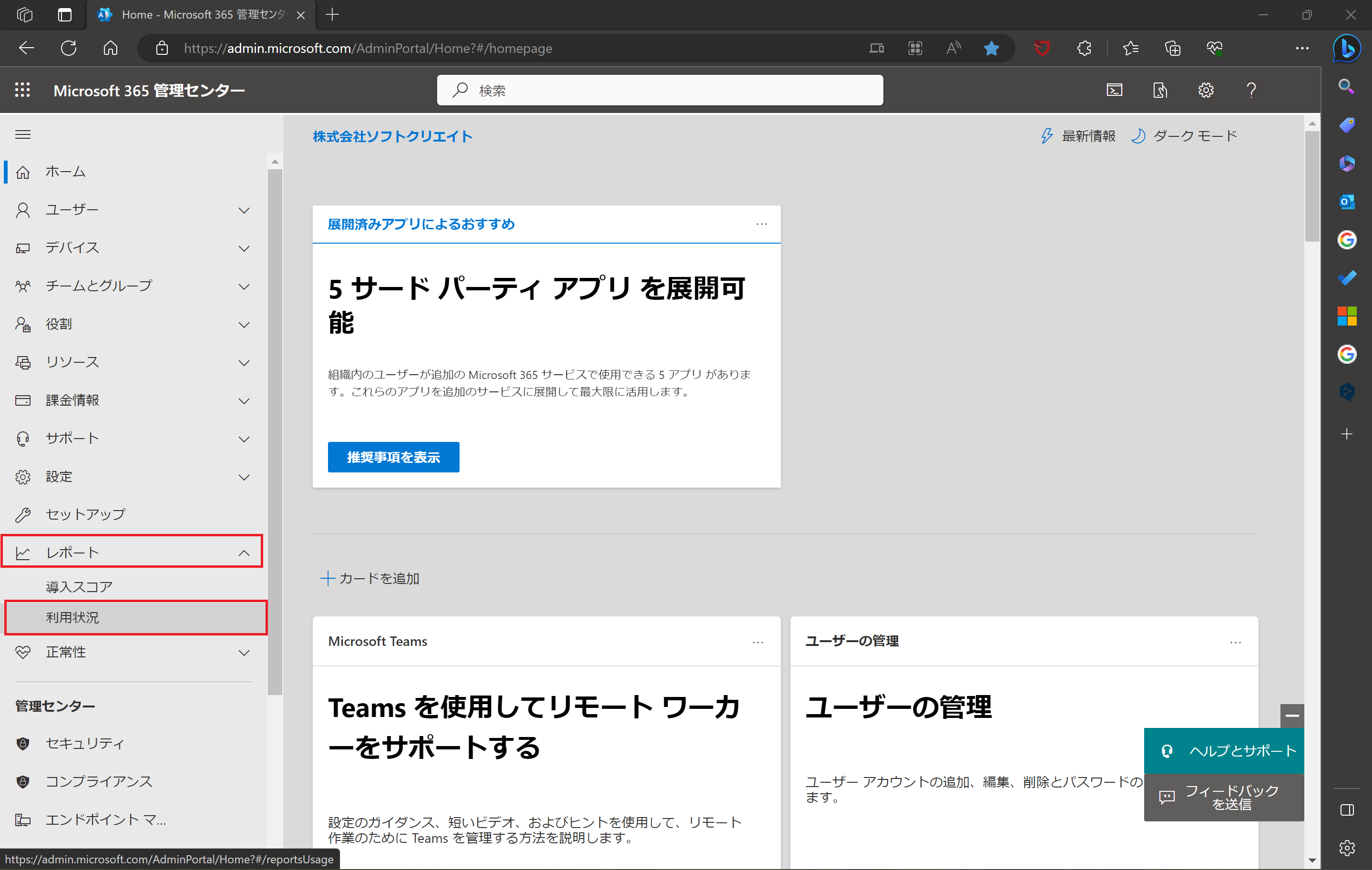Open the Read aloud icon in address bar
Image resolution: width=1372 pixels, height=870 pixels.
tap(953, 48)
